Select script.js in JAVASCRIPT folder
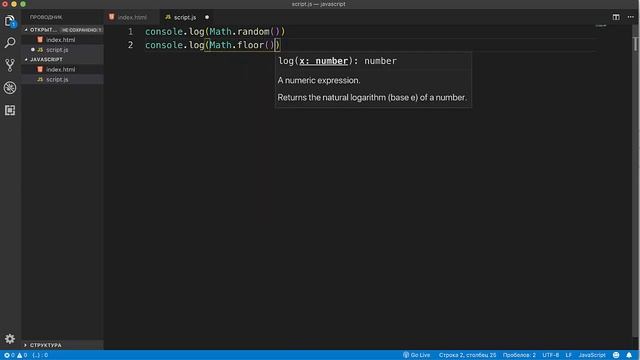Viewport: 640px width, 360px height. pos(57,80)
